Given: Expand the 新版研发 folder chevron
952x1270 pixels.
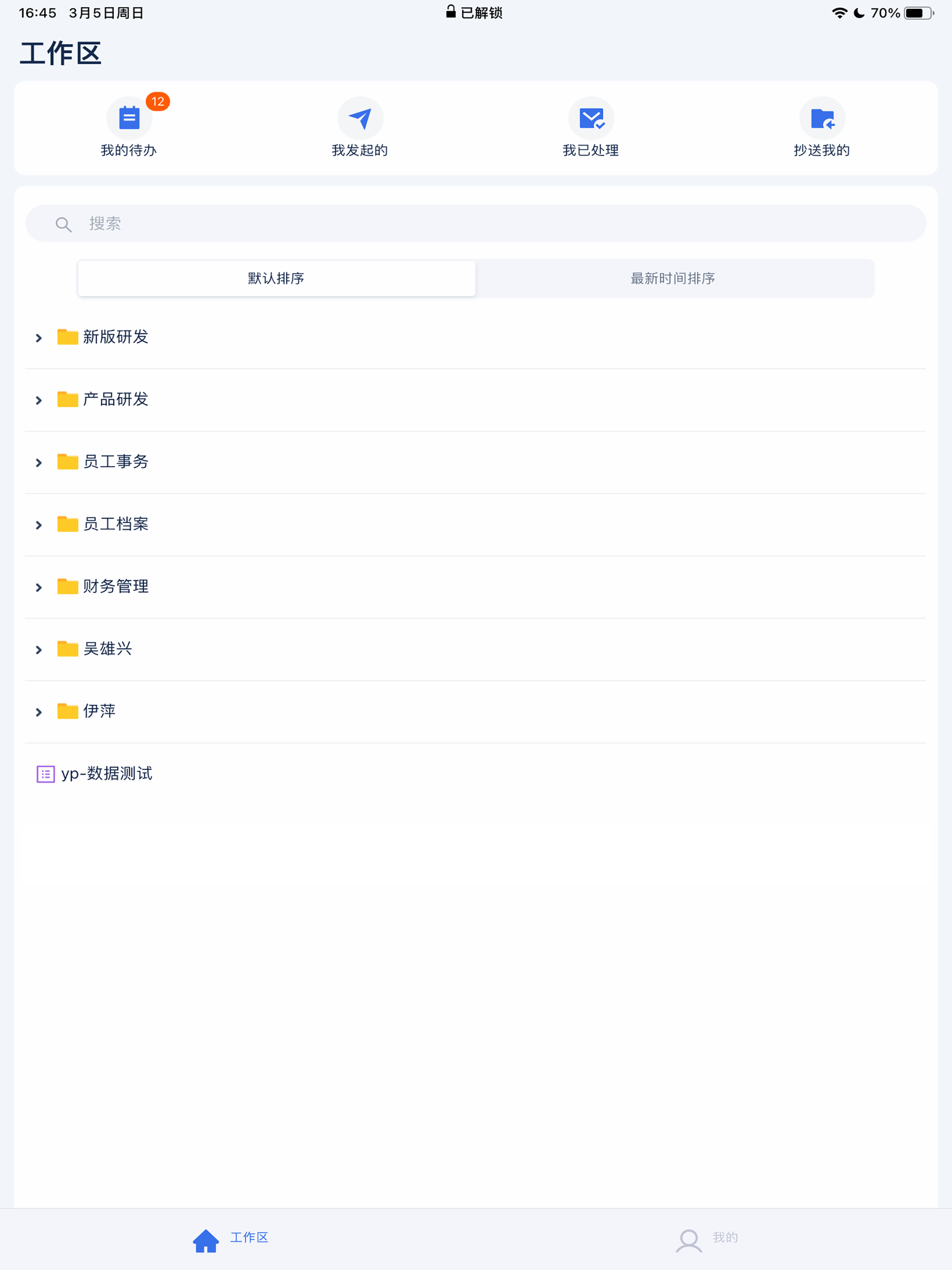Looking at the screenshot, I should (x=39, y=337).
